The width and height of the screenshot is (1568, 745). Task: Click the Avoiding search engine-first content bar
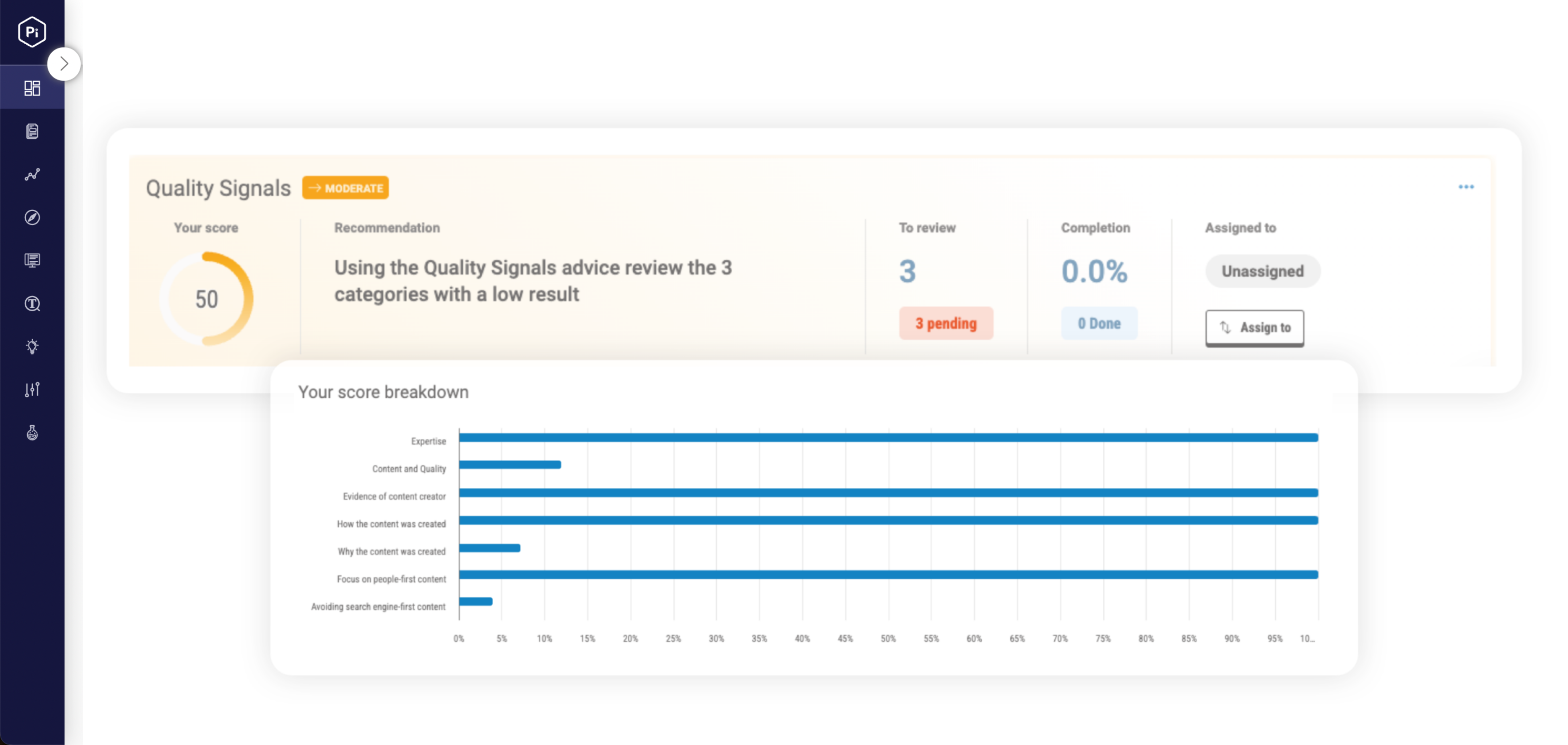(475, 602)
